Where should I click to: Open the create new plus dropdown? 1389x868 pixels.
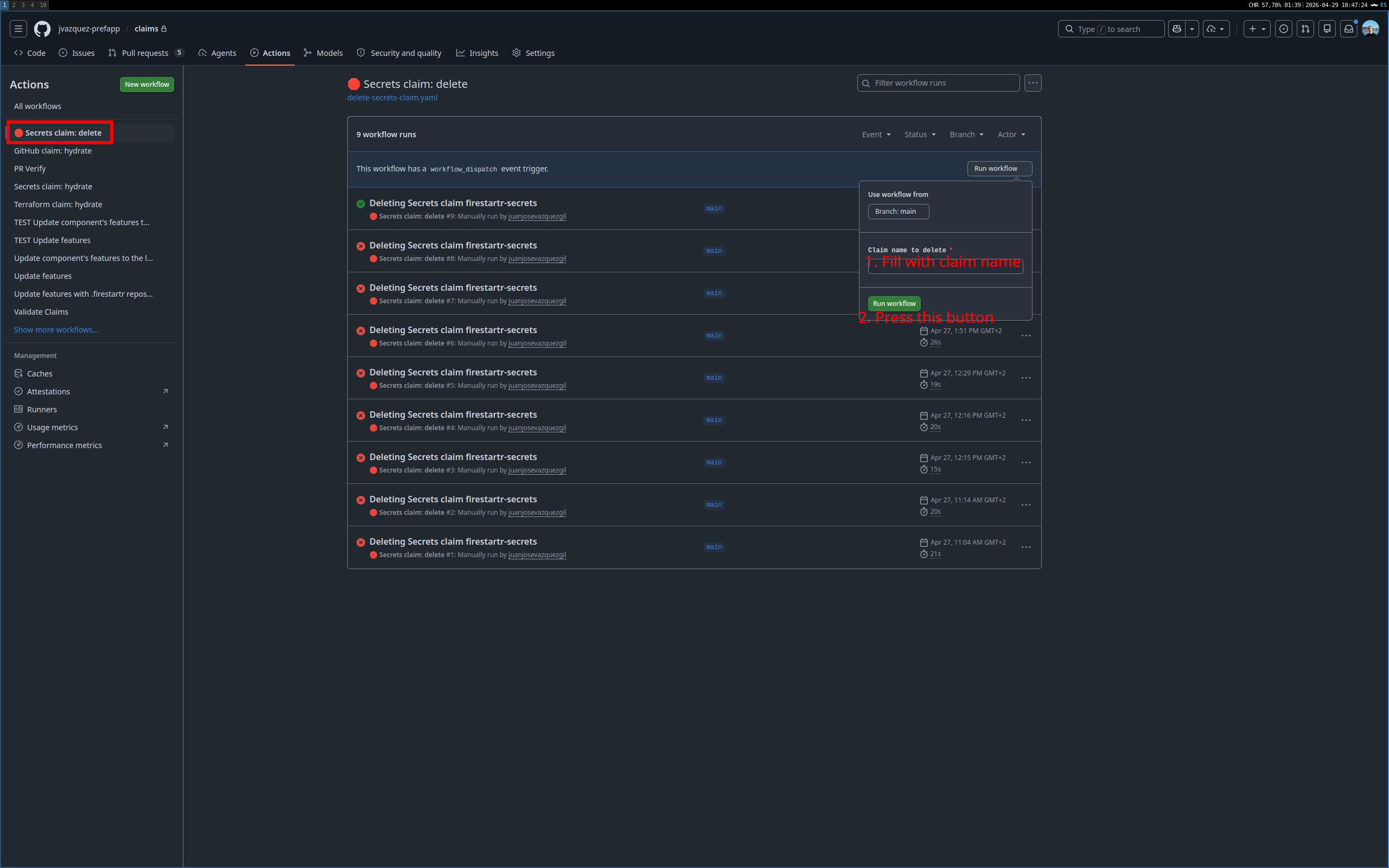point(1257,29)
